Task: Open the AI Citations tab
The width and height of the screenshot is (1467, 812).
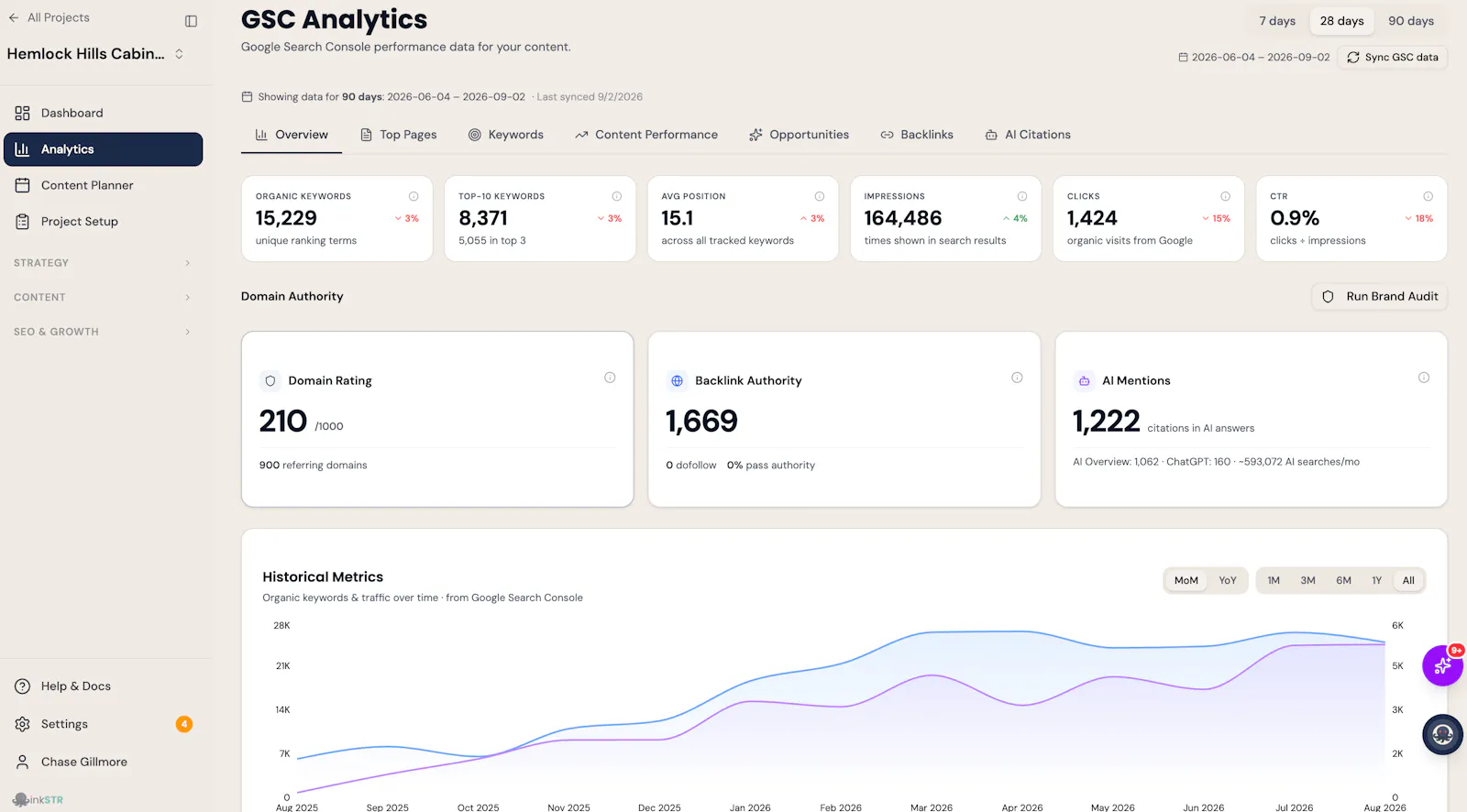Action: tap(1028, 135)
